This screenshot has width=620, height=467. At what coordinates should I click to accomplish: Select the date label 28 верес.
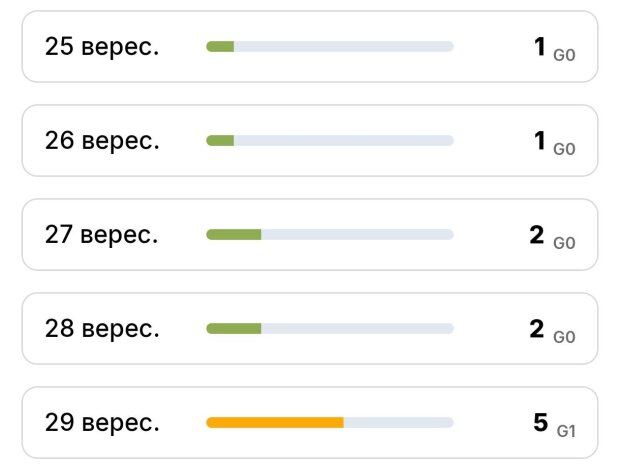pyautogui.click(x=102, y=329)
